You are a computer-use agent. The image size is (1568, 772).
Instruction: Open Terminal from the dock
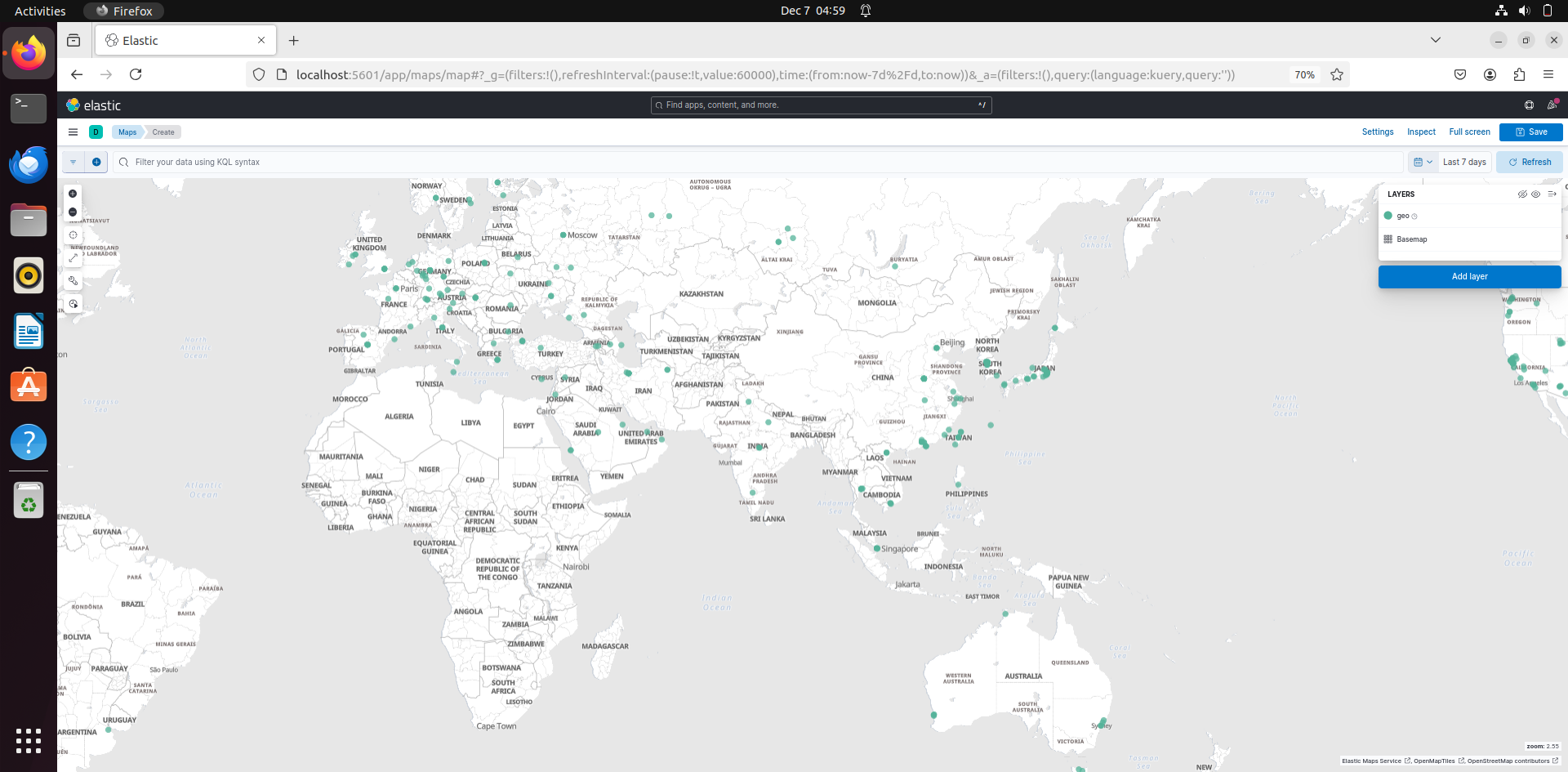click(x=29, y=108)
